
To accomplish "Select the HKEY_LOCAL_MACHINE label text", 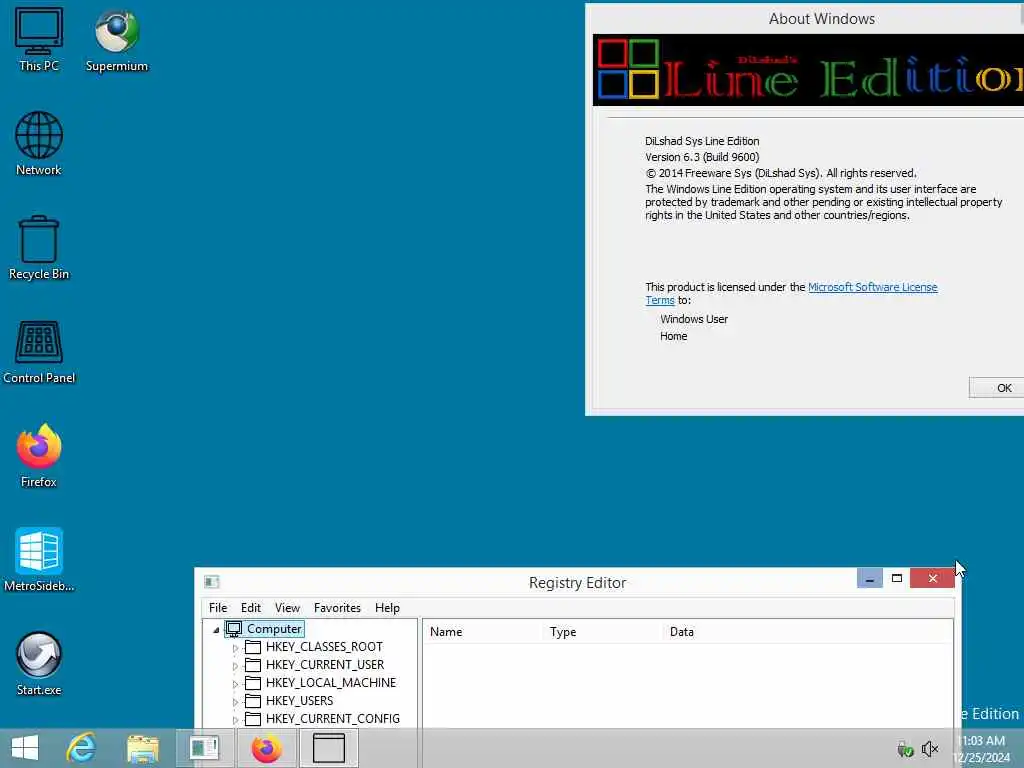I will point(330,683).
